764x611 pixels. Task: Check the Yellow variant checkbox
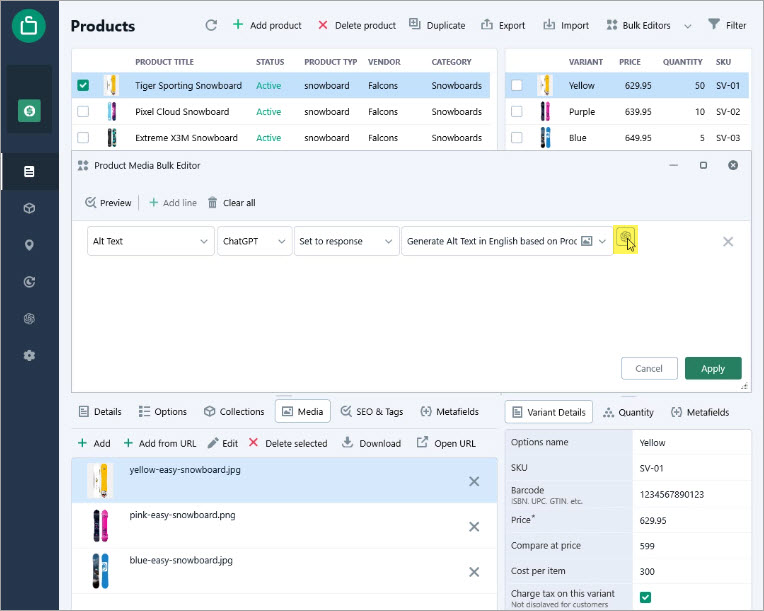tap(516, 85)
